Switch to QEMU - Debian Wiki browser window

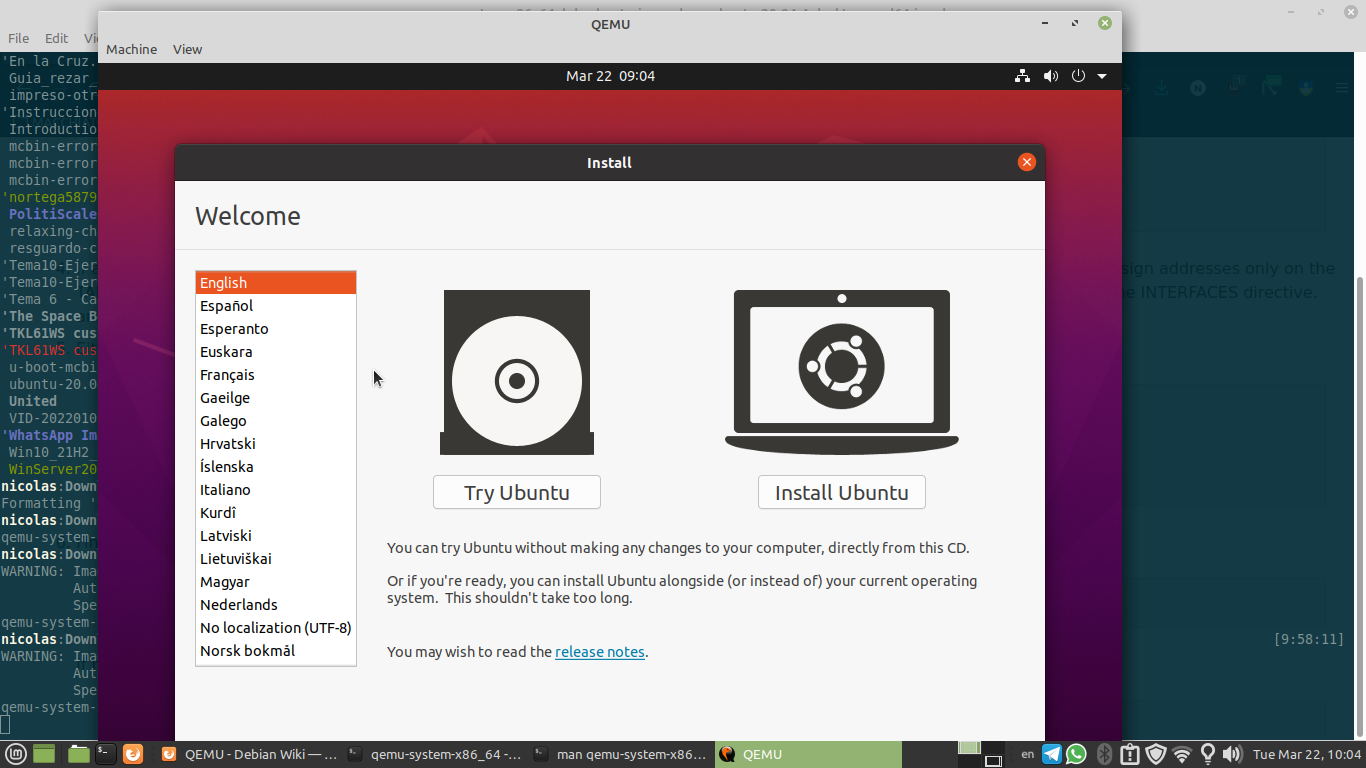tap(250, 754)
